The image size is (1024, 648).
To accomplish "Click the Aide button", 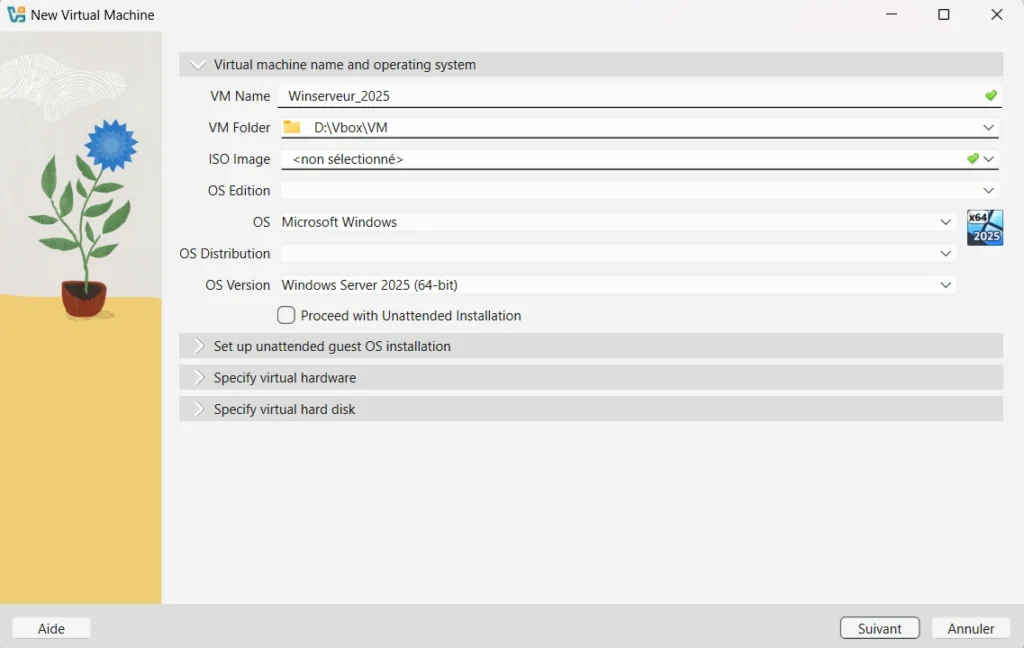I will pyautogui.click(x=51, y=628).
